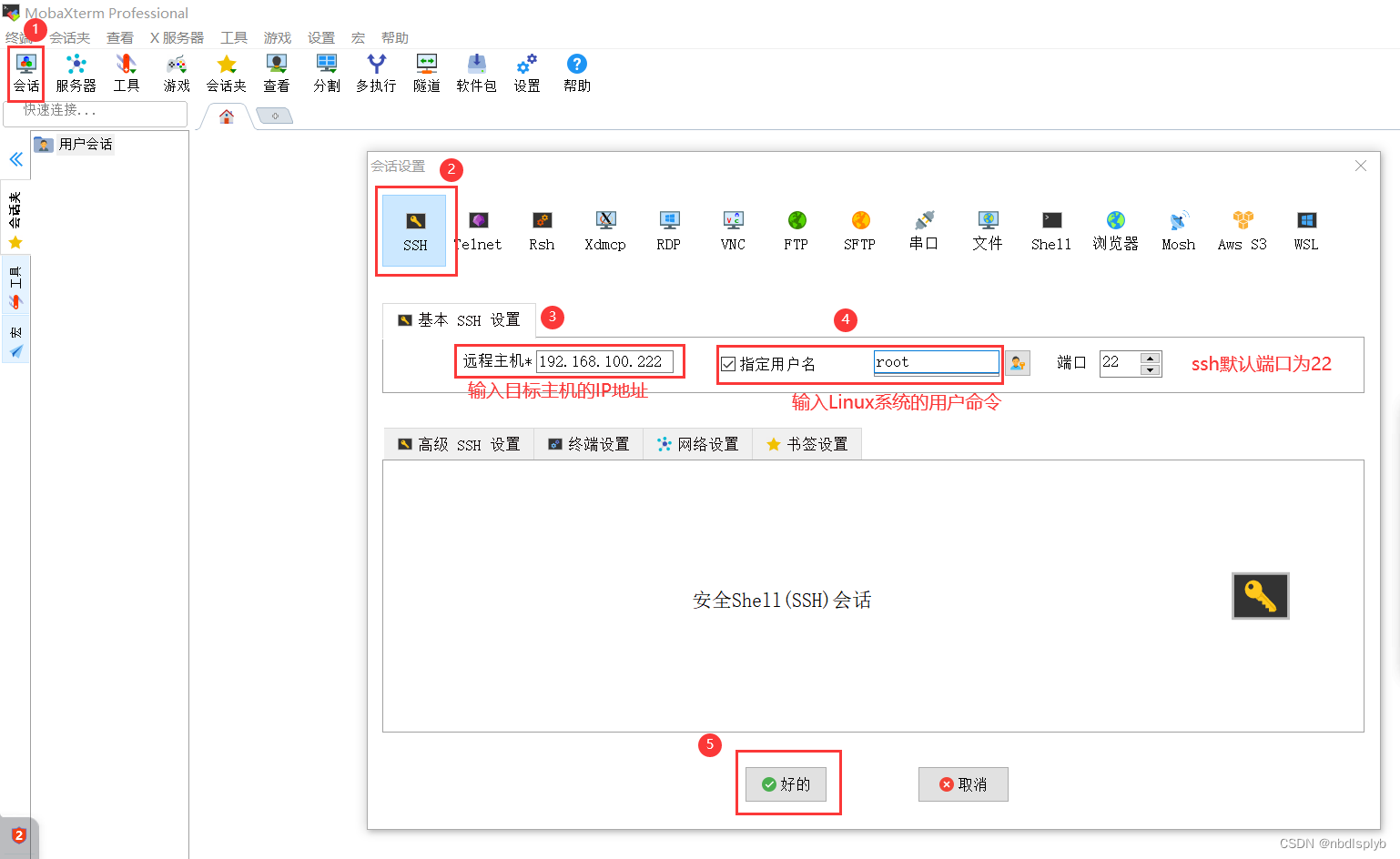The width and height of the screenshot is (1400, 859).
Task: Open the 终端 menu
Action: coord(18,38)
